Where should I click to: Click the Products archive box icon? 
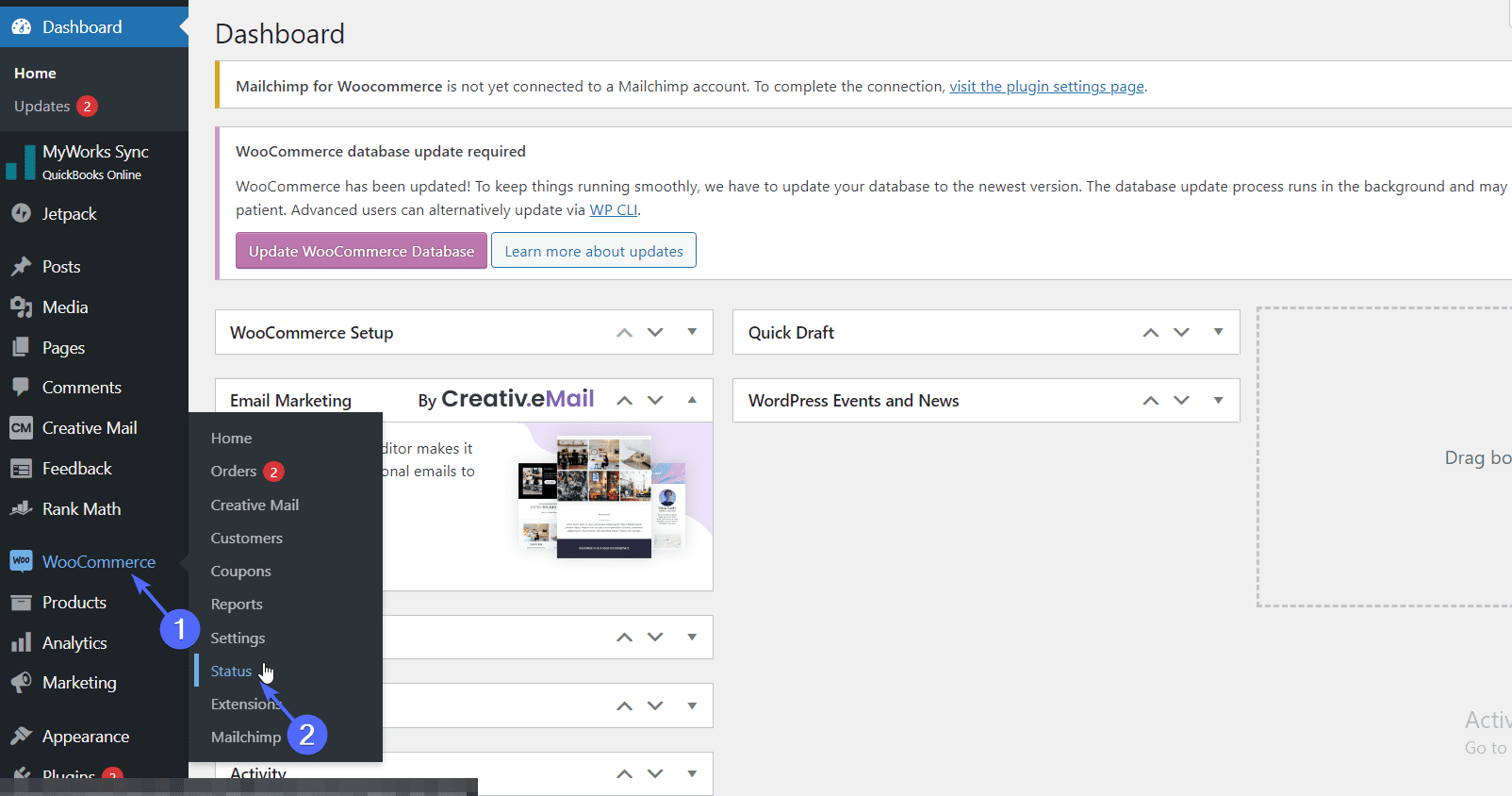21,603
